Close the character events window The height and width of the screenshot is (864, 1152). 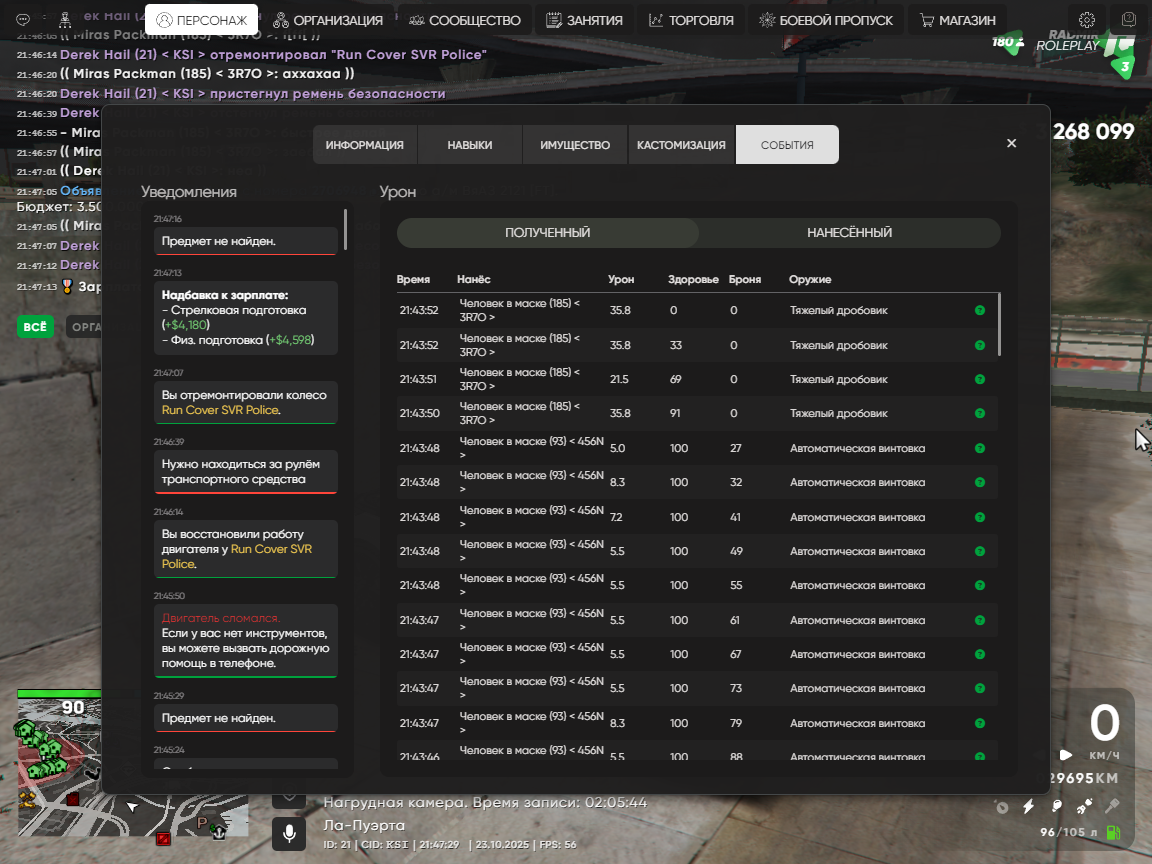[1011, 143]
